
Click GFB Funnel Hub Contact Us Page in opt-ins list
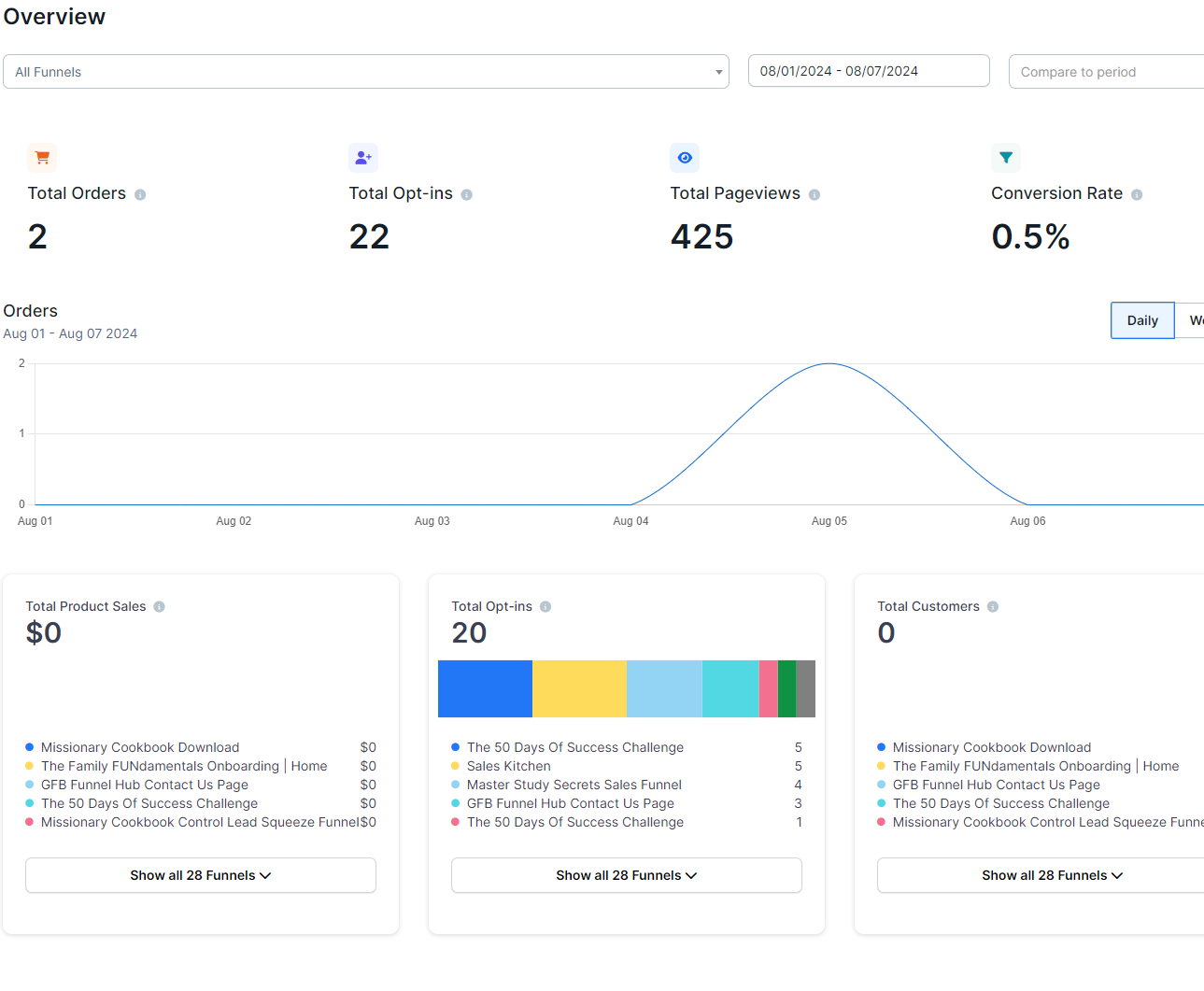pos(571,803)
